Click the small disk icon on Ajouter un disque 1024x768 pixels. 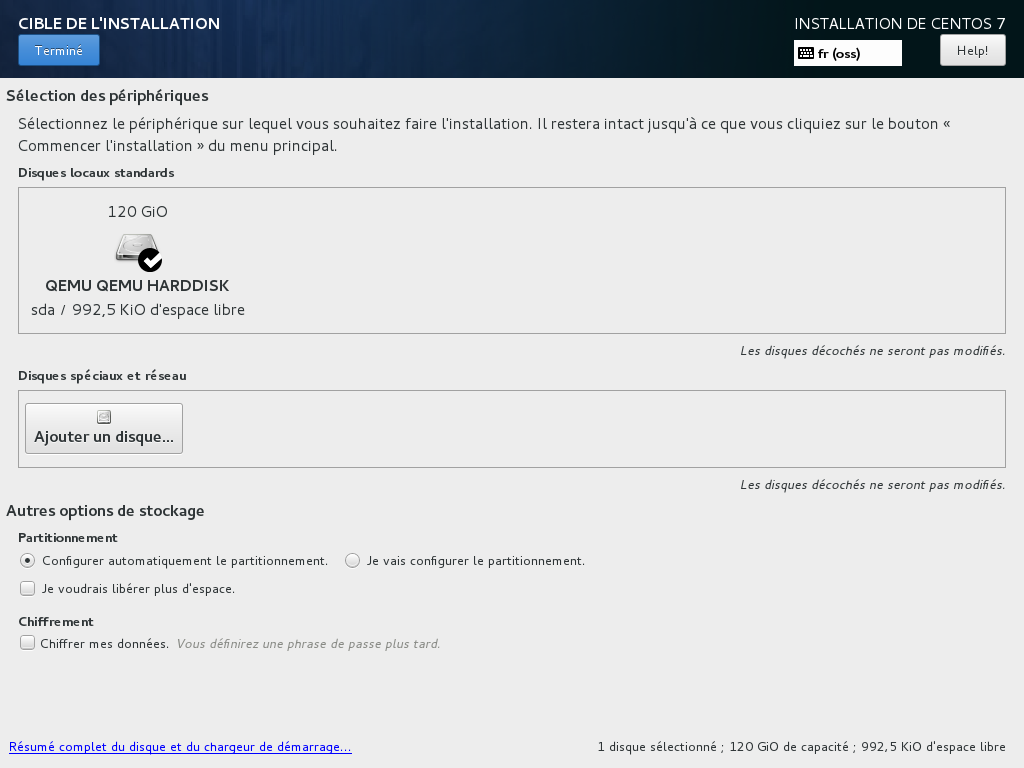click(104, 417)
